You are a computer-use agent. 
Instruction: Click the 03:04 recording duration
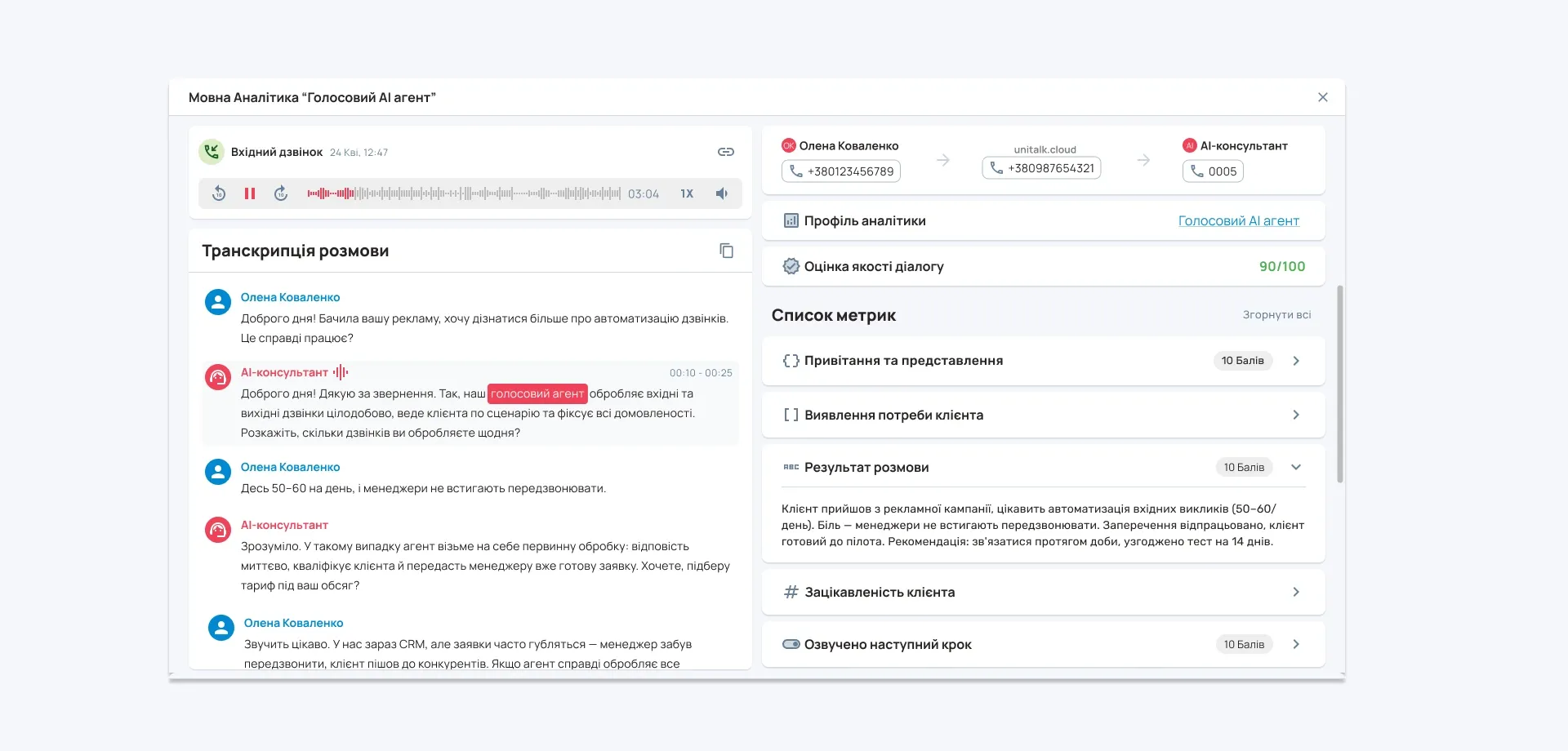[x=644, y=194]
